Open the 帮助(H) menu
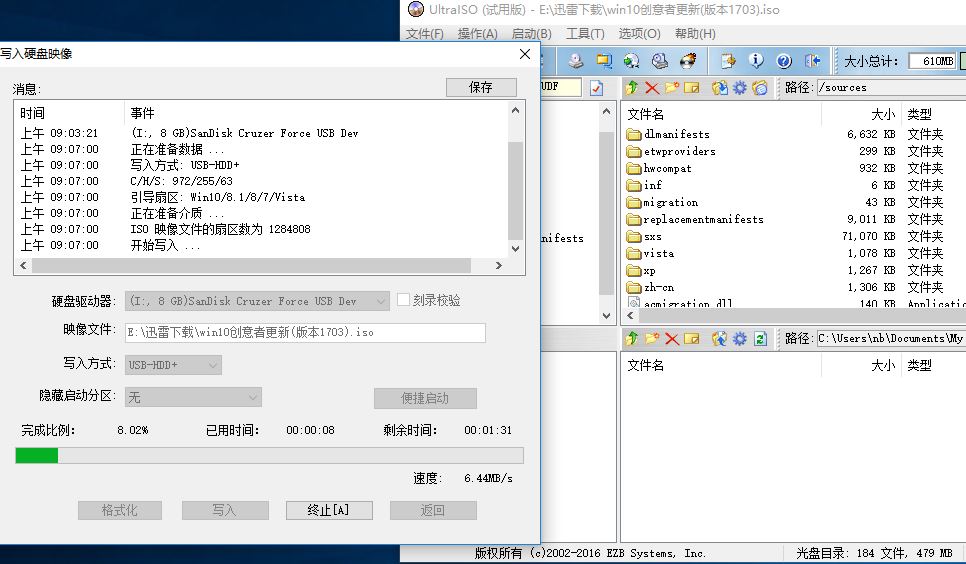This screenshot has height=564, width=966. click(696, 33)
